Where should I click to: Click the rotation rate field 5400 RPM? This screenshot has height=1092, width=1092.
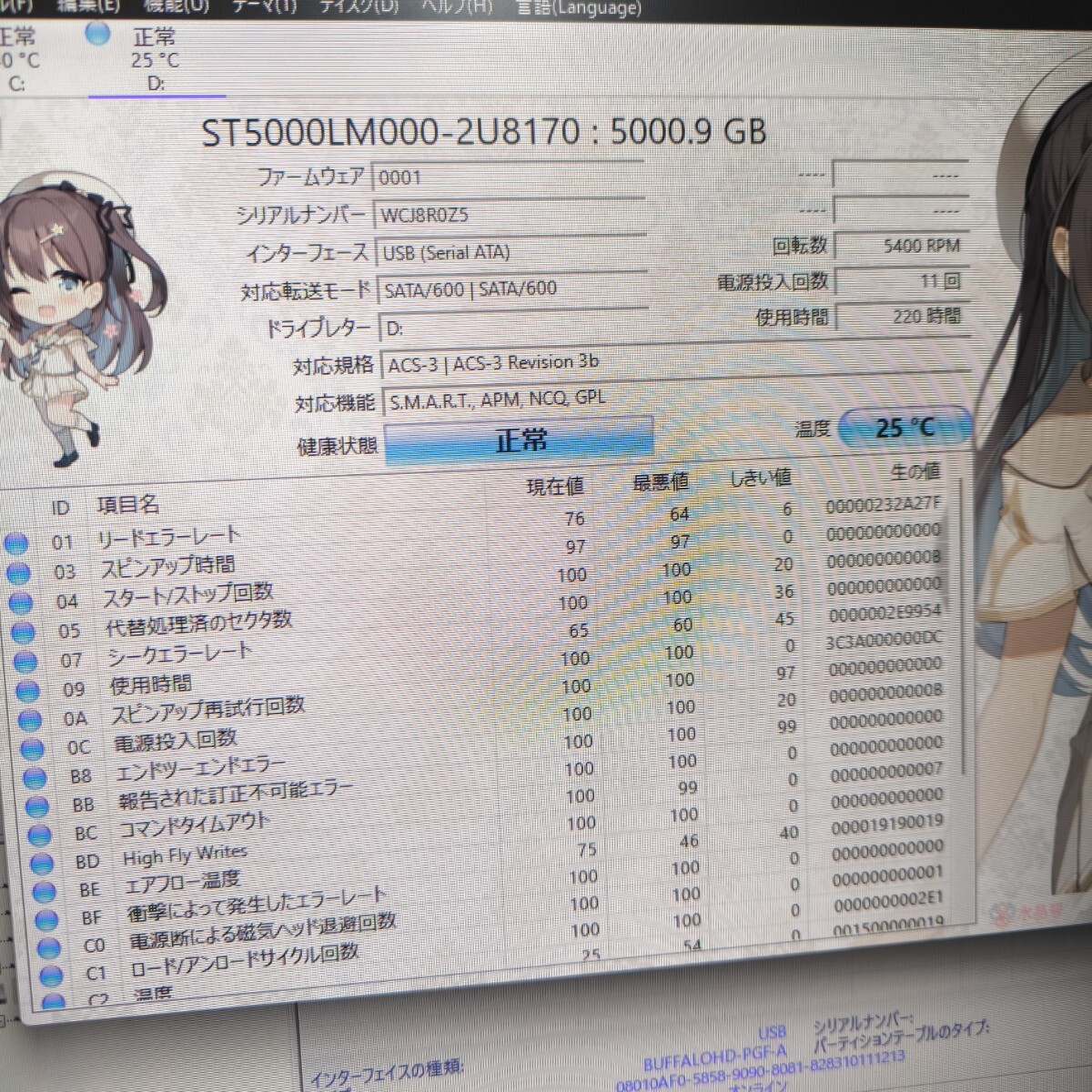[x=900, y=245]
